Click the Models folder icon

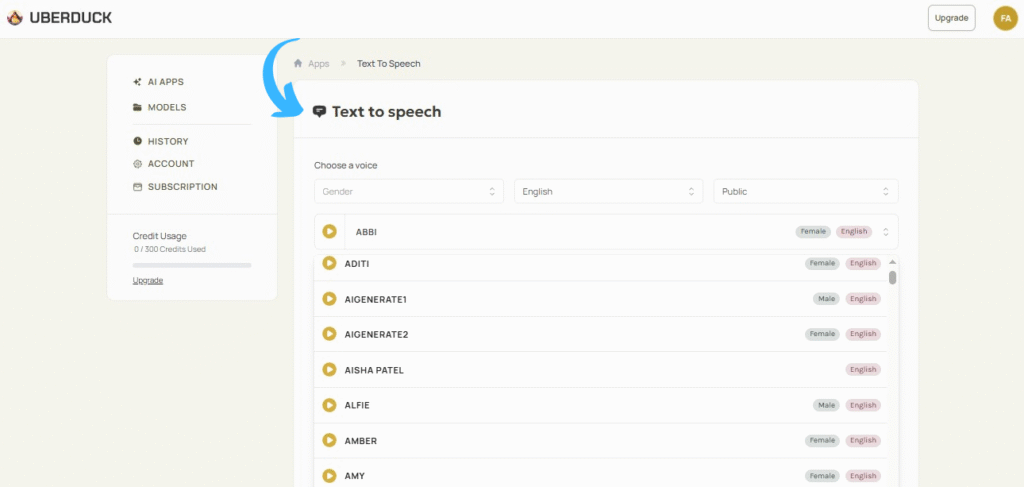pos(137,107)
